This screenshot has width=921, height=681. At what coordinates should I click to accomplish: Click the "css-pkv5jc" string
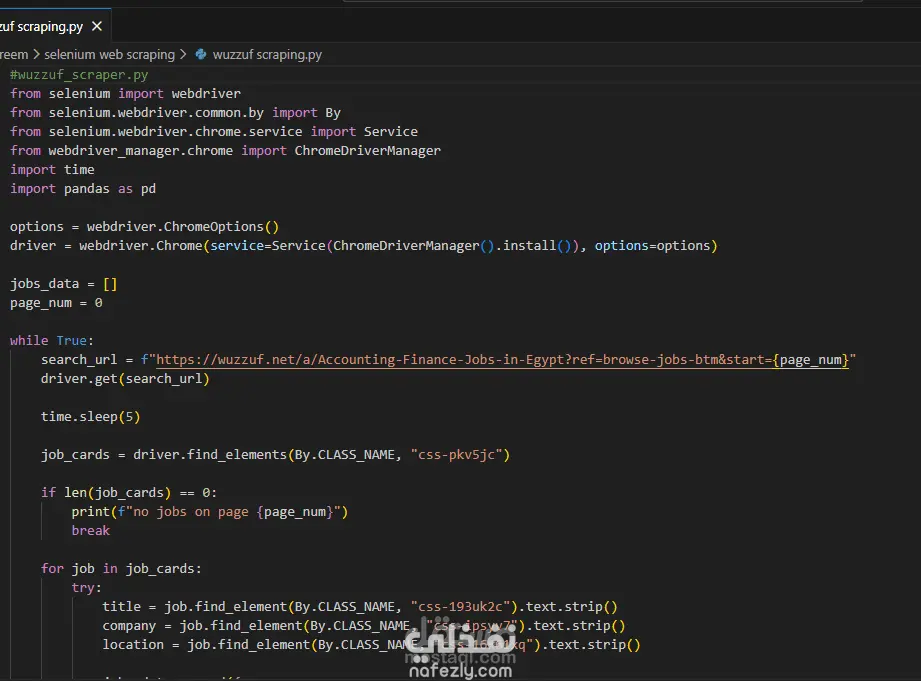point(456,455)
